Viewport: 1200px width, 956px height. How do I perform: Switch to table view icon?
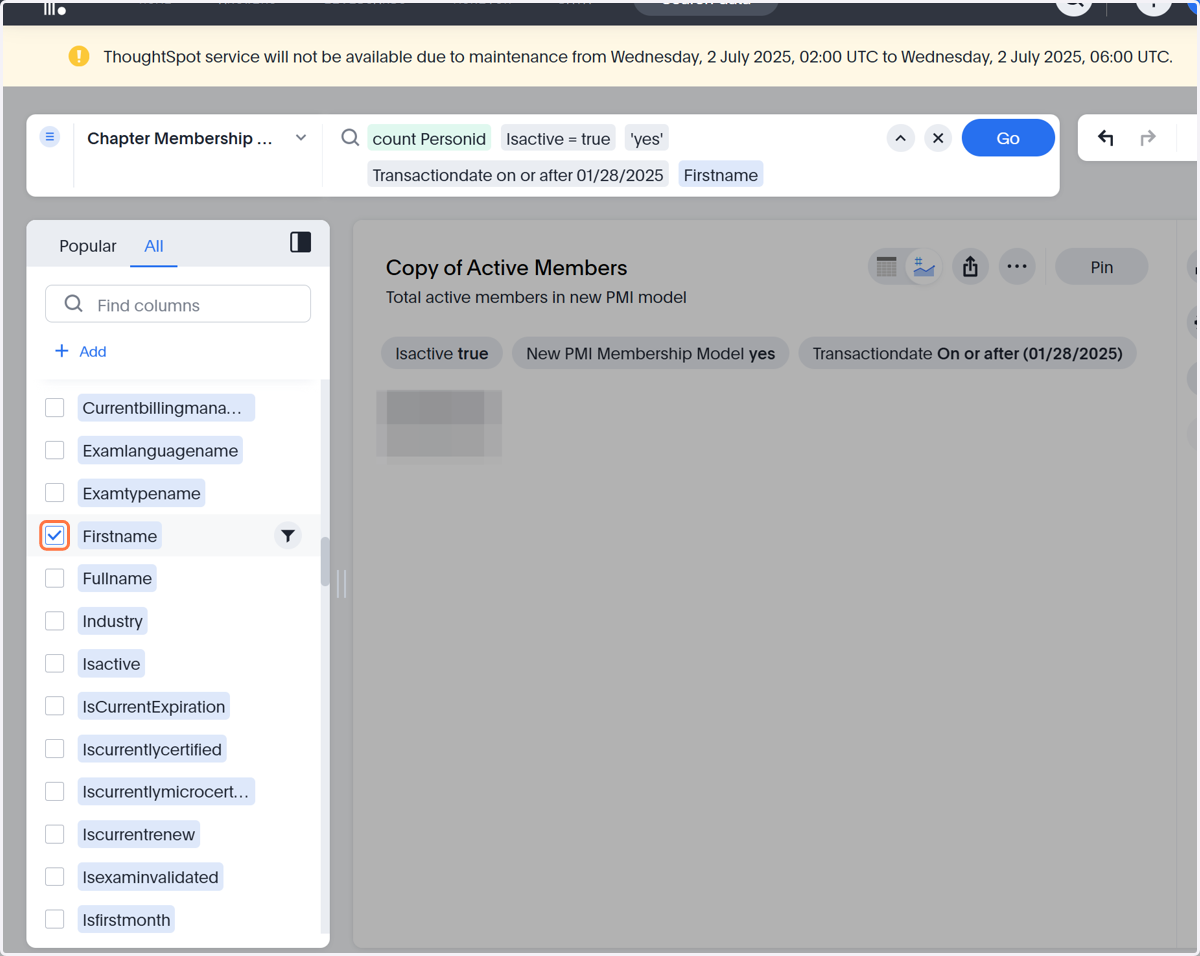886,267
